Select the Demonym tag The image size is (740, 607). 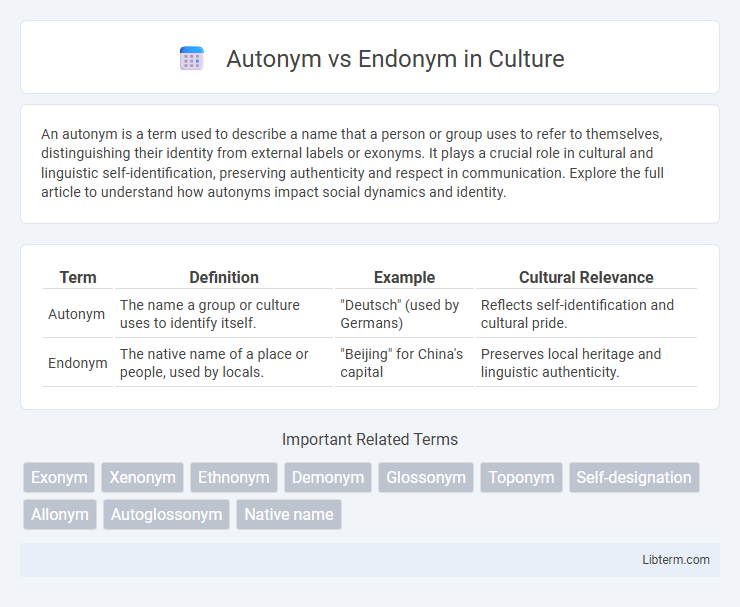(x=328, y=477)
